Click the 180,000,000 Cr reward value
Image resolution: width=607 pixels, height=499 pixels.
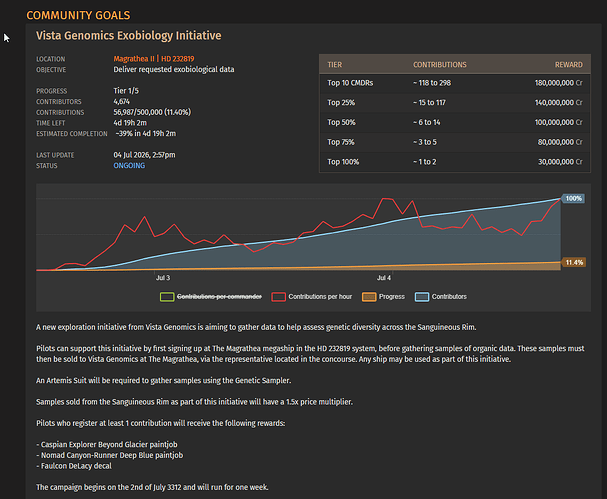tap(558, 83)
